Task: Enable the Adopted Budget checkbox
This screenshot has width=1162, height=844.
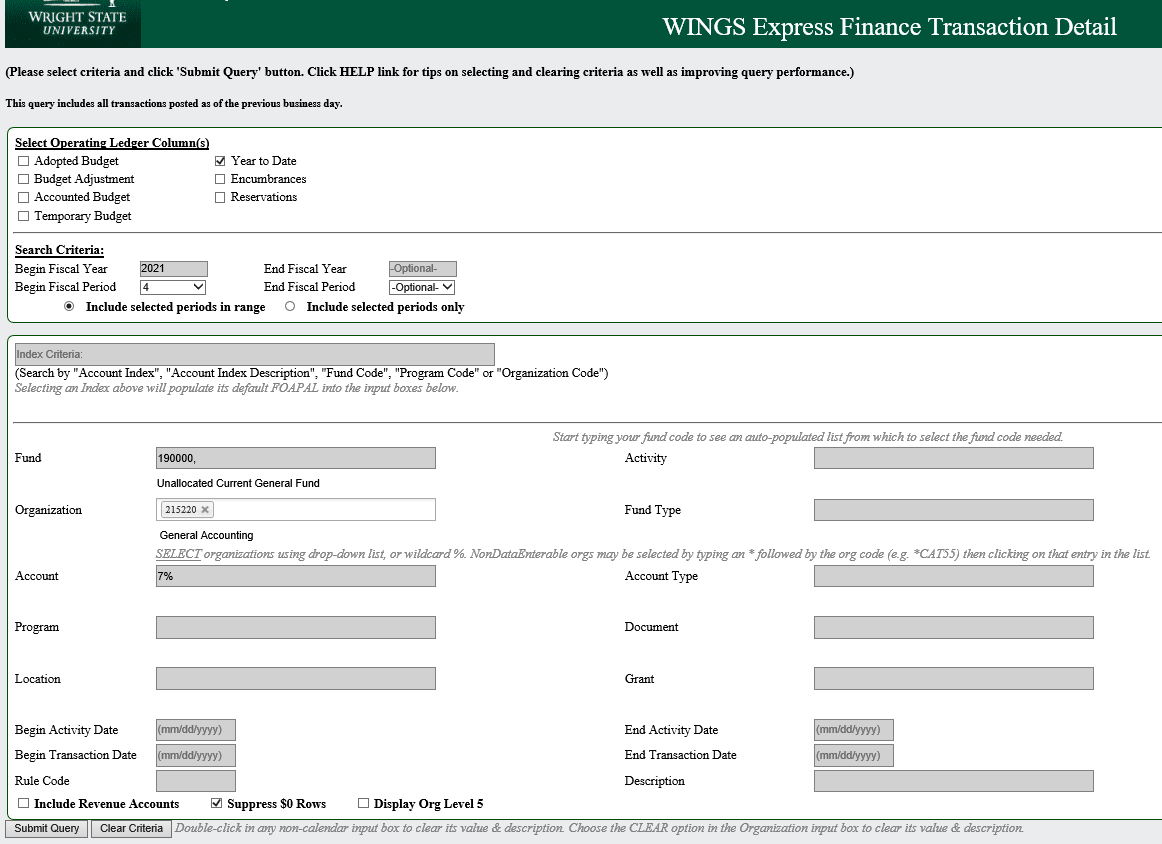Action: [x=24, y=161]
